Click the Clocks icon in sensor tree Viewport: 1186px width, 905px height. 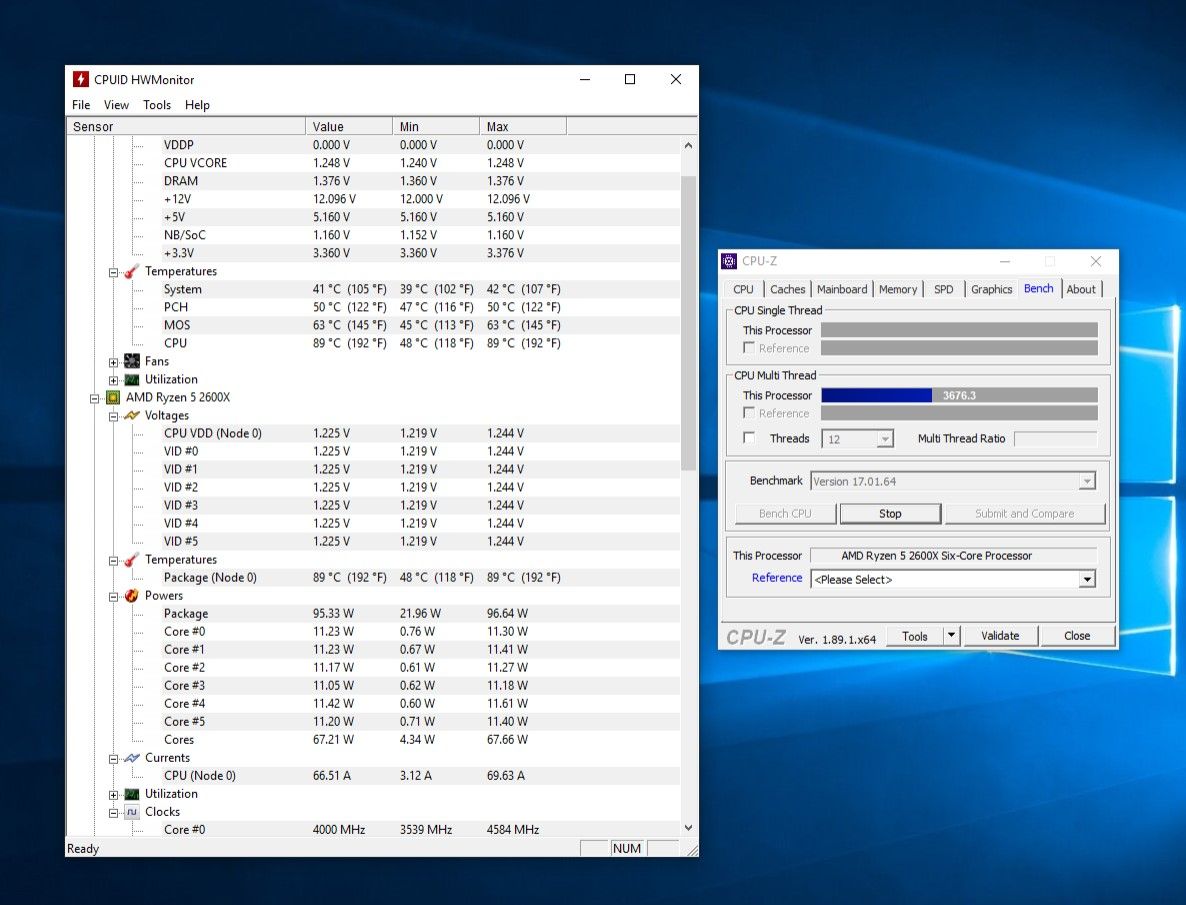tap(132, 812)
